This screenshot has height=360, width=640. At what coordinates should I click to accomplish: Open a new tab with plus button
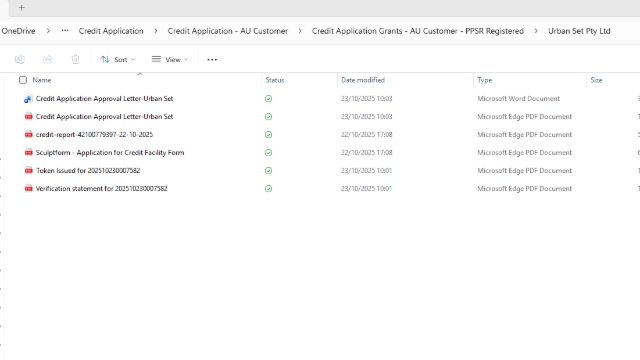(22, 8)
